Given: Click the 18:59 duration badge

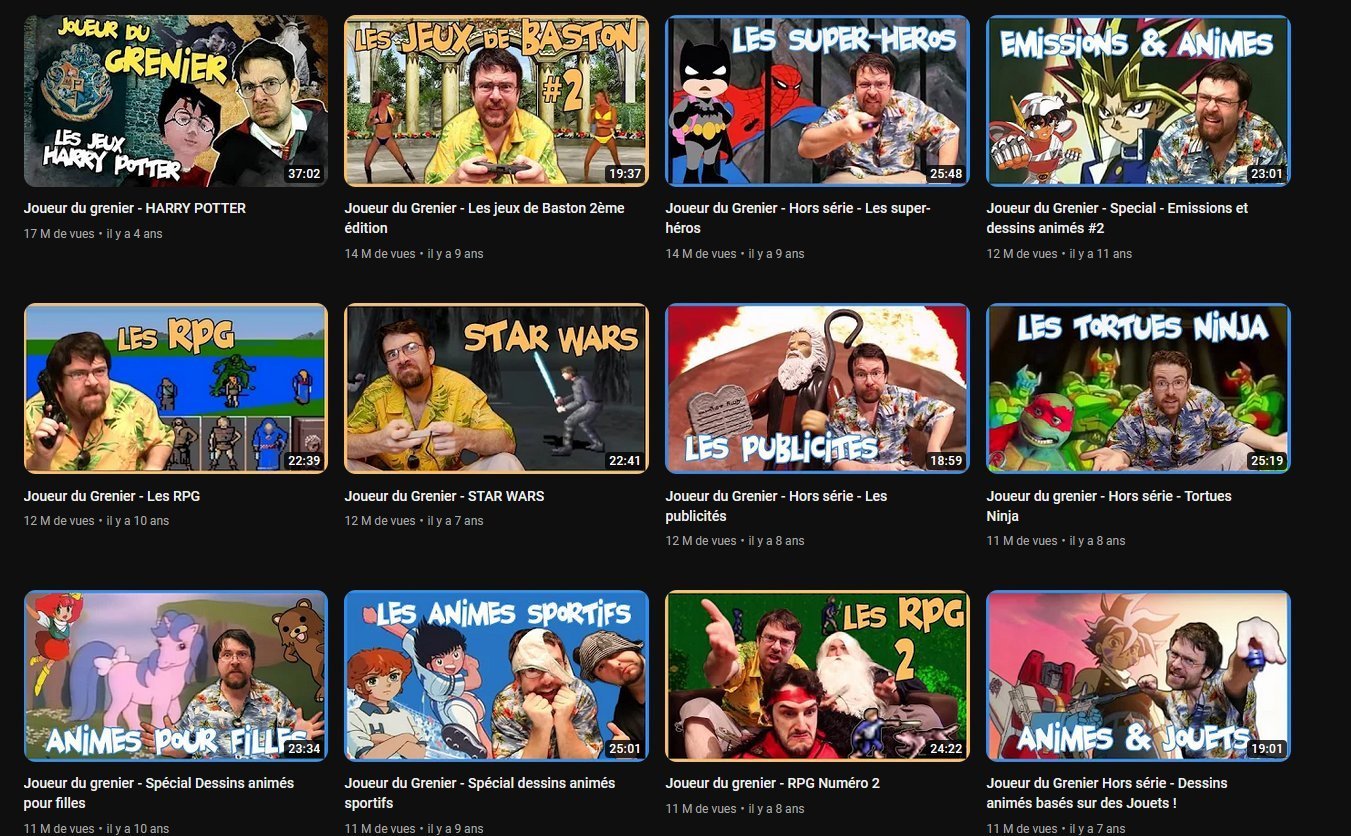Looking at the screenshot, I should tap(946, 461).
